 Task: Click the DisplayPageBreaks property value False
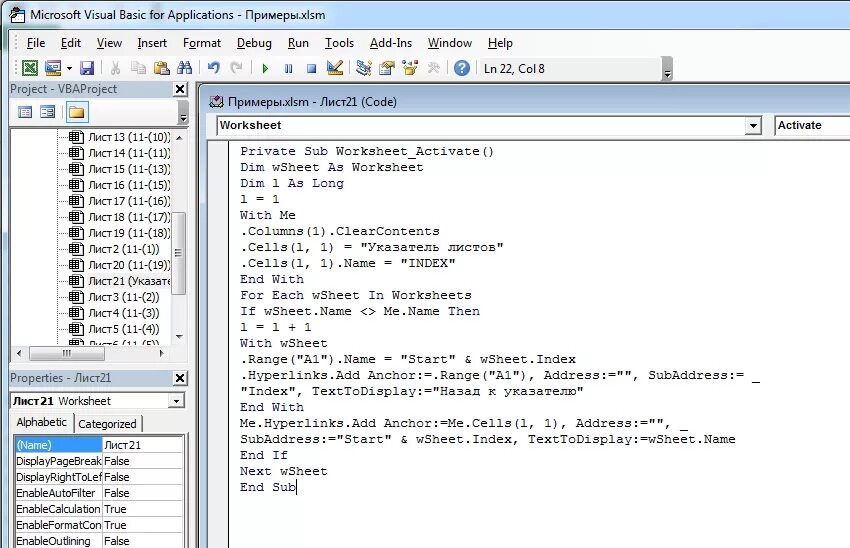[x=143, y=461]
